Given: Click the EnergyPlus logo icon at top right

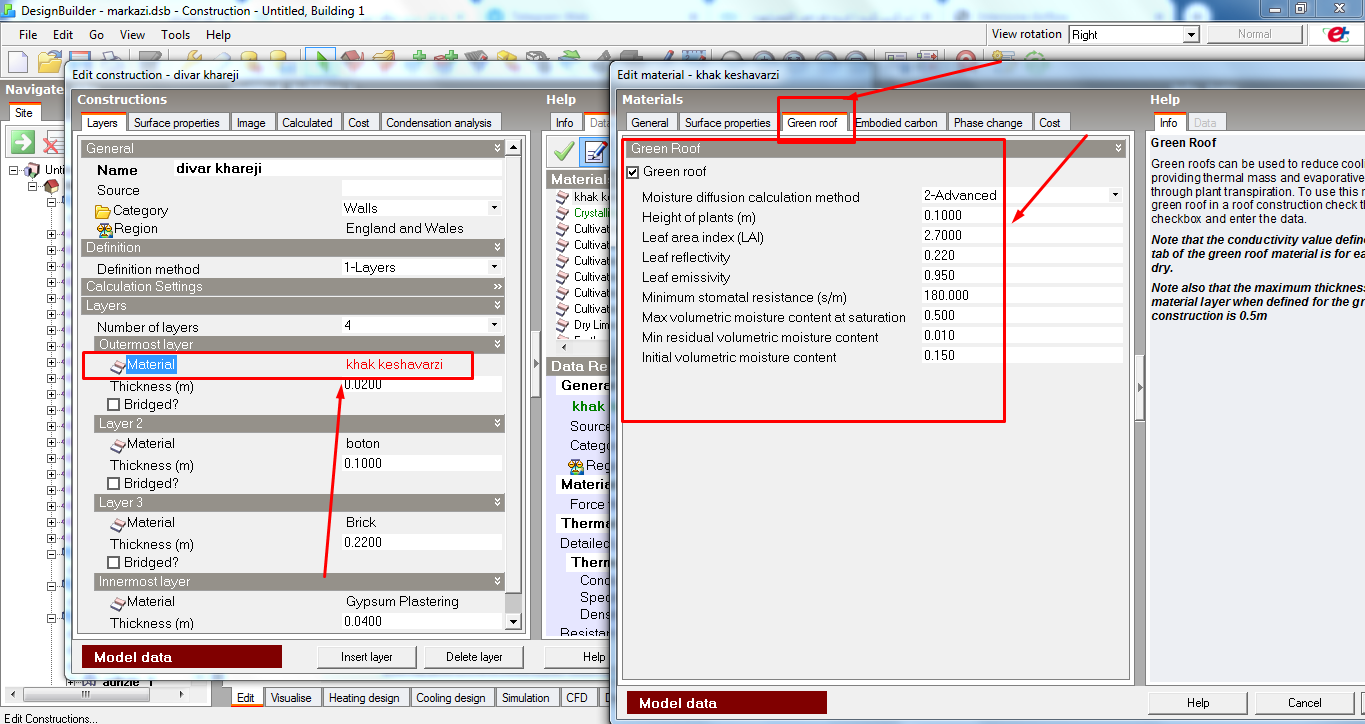Looking at the screenshot, I should 1335,34.
